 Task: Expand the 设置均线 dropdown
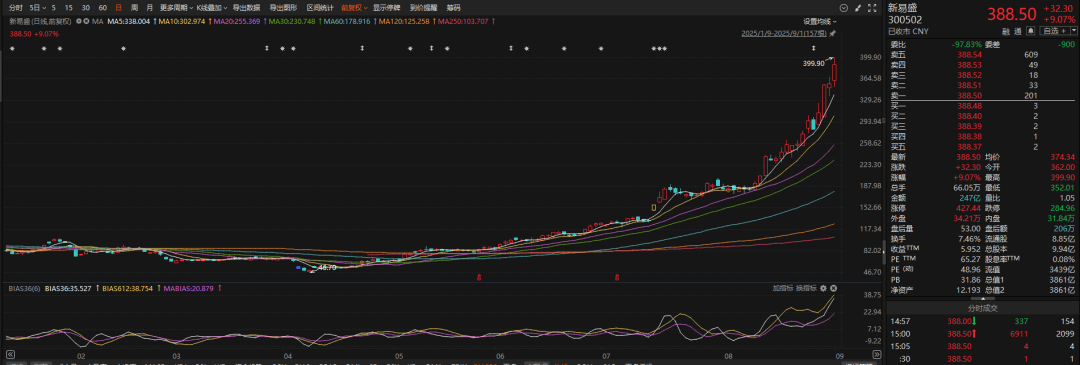tap(820, 21)
